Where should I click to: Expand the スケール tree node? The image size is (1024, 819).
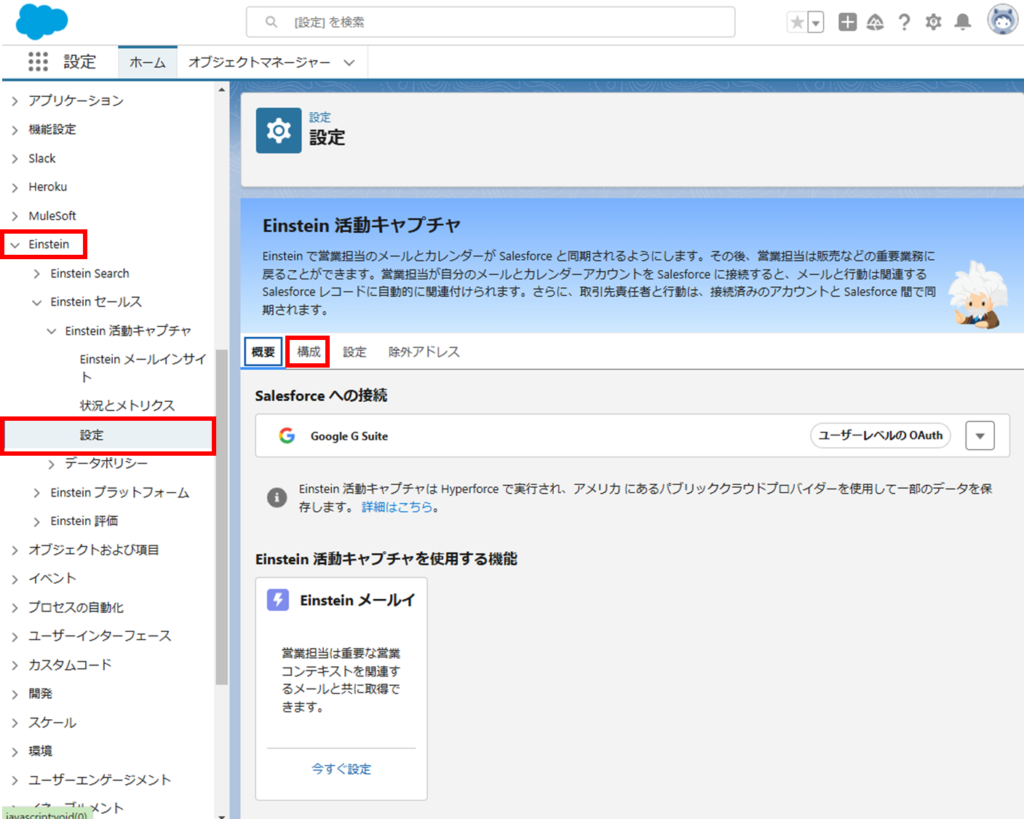coord(14,723)
